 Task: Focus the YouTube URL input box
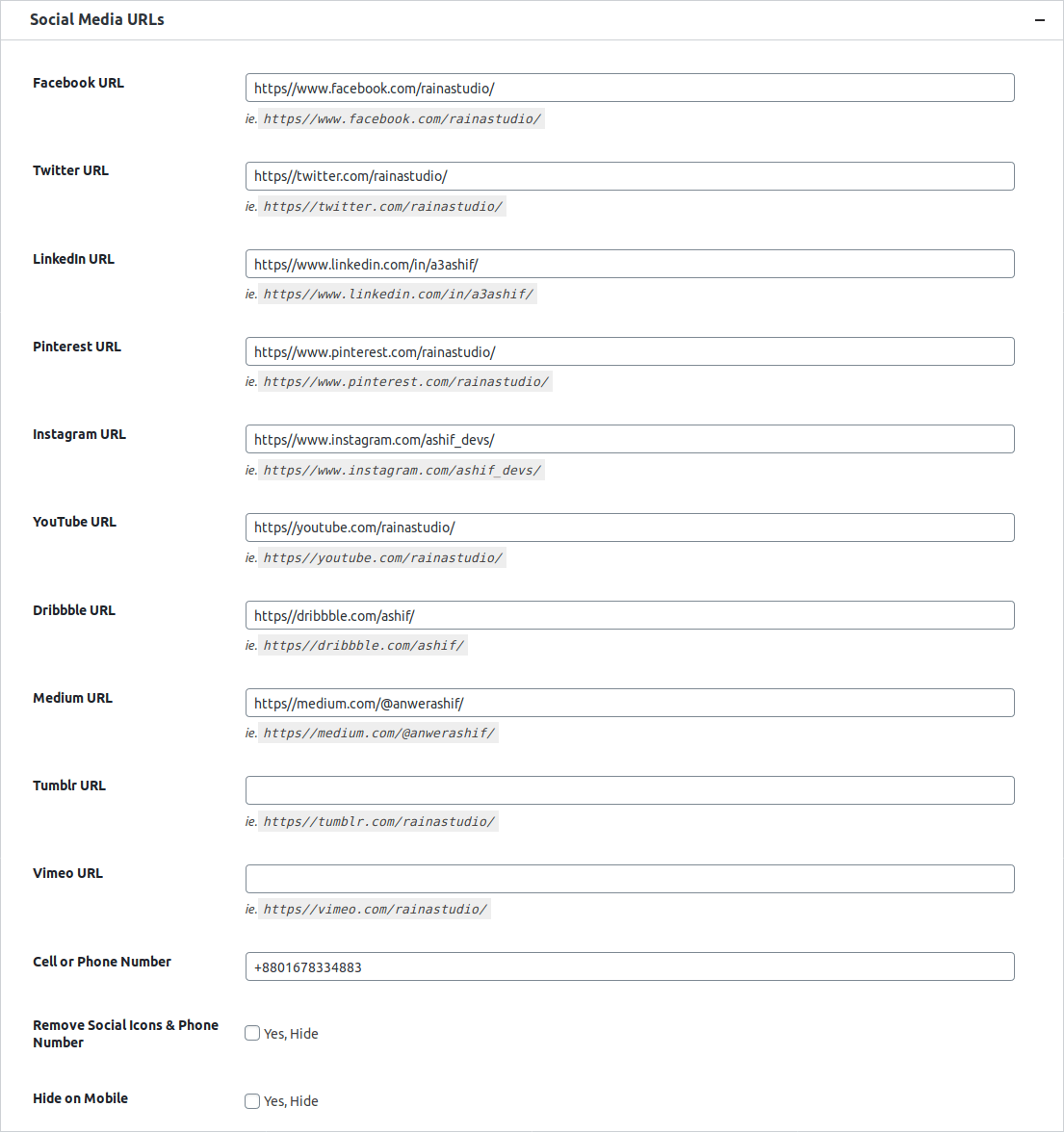click(630, 528)
